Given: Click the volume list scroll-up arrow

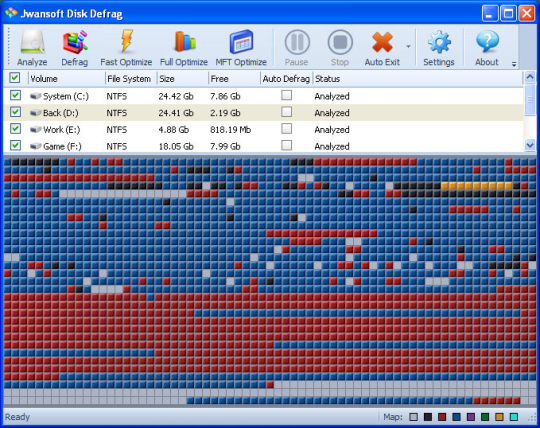Looking at the screenshot, I should (530, 77).
